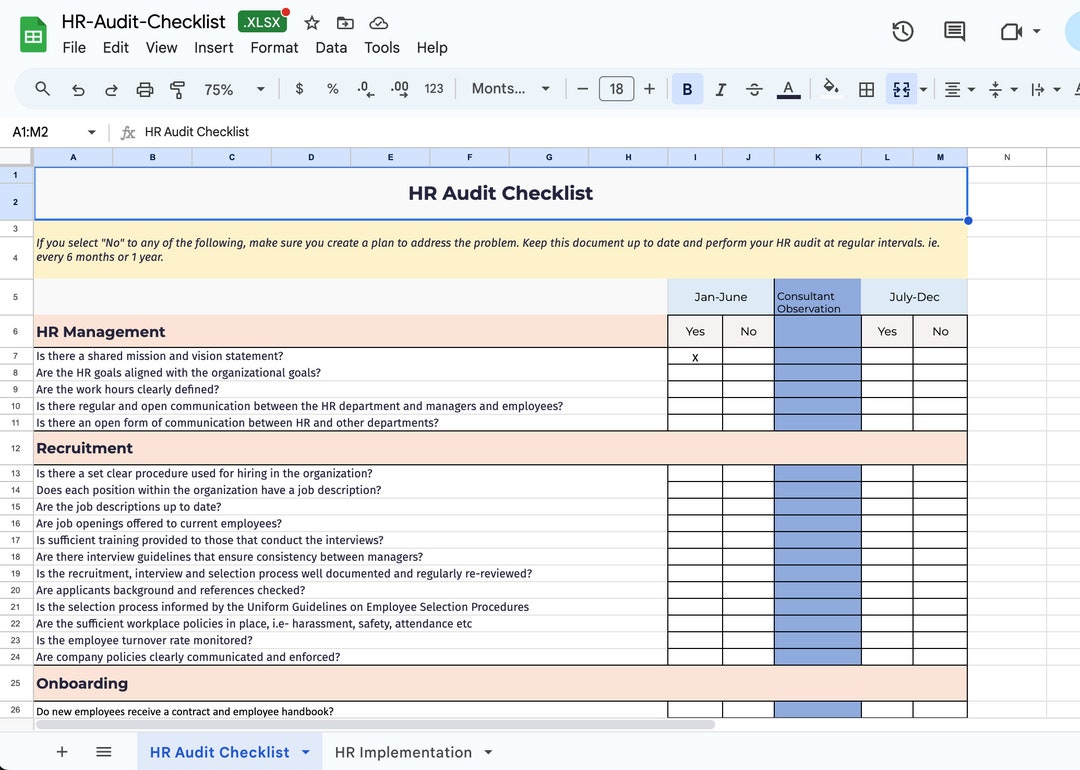Toggle bold formatting
Viewport: 1080px width, 770px height.
coord(687,88)
